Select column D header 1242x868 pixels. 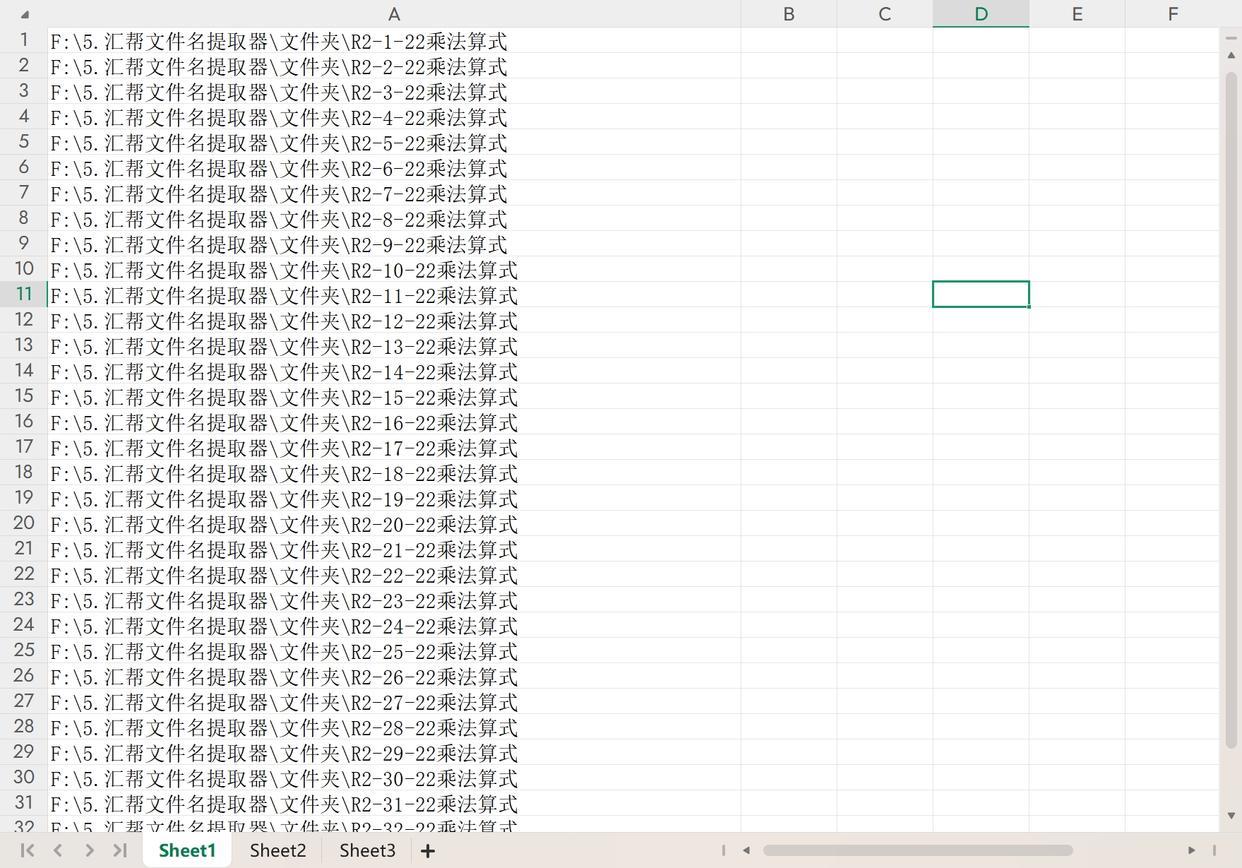pos(981,14)
